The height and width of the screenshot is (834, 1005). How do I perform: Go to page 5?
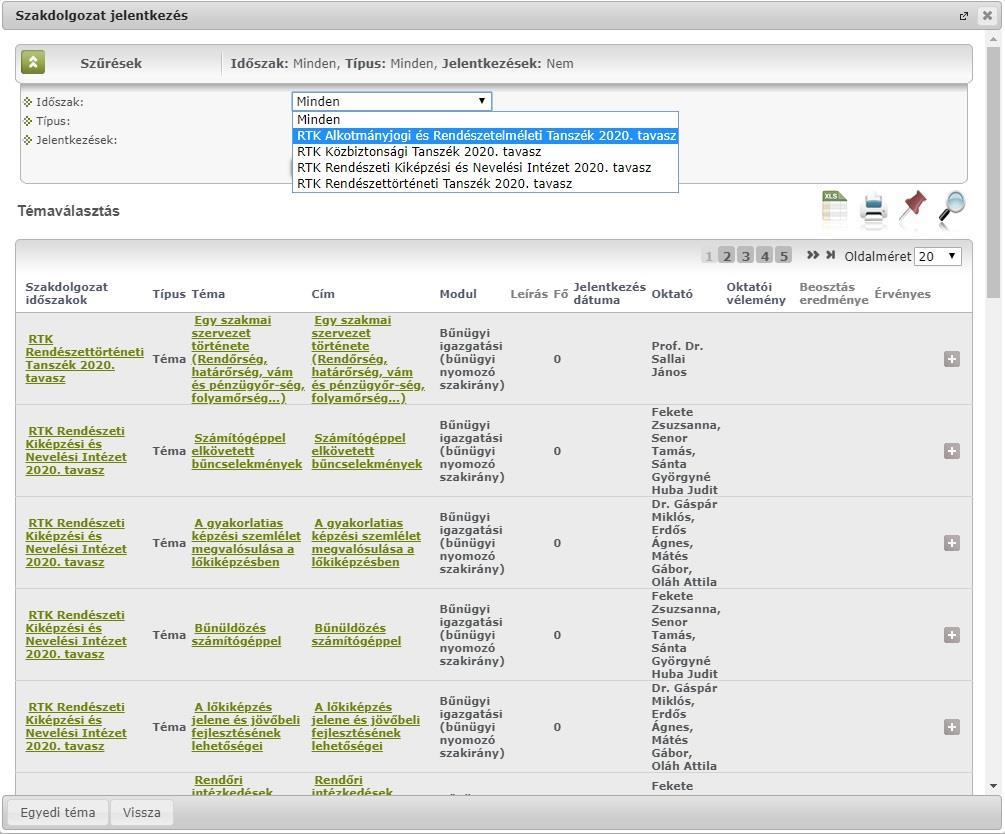coord(783,256)
